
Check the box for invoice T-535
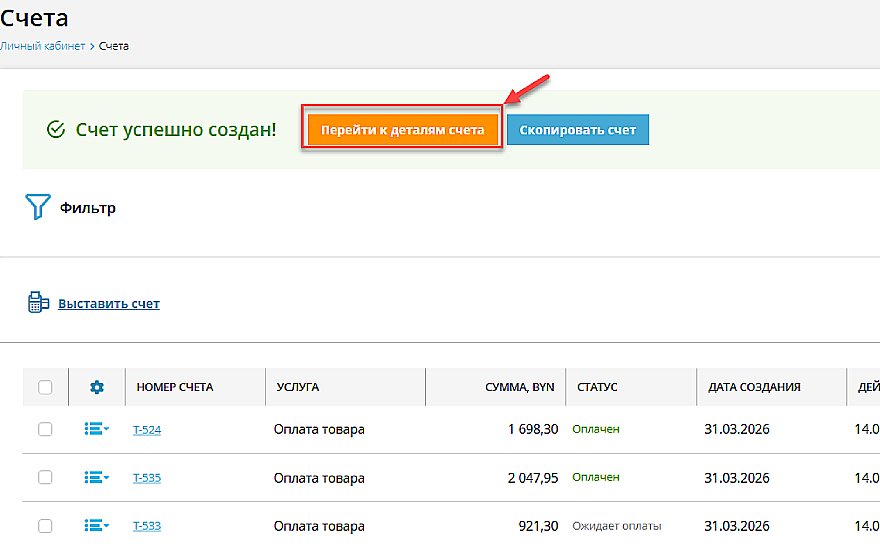(45, 477)
